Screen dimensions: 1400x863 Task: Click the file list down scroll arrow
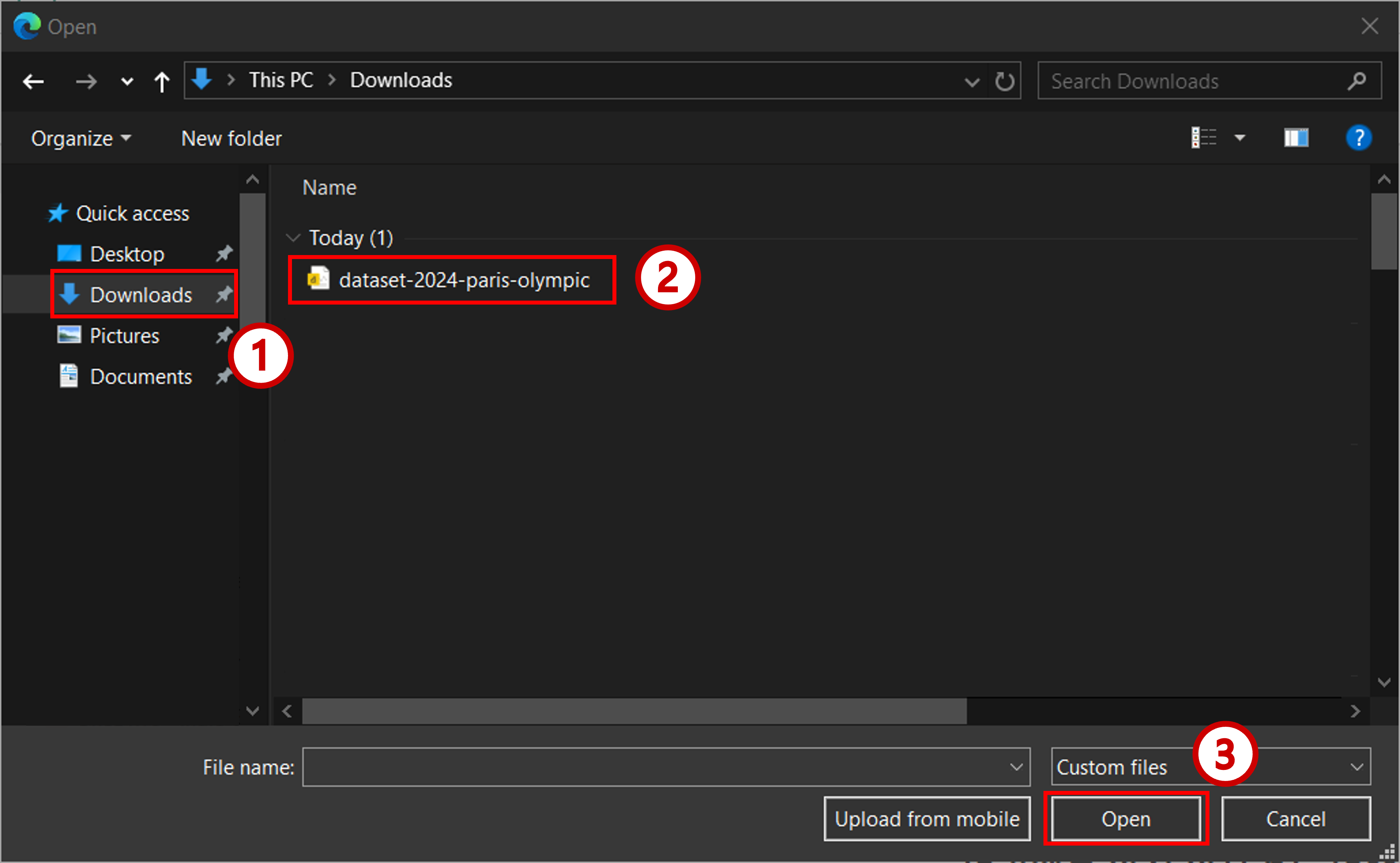1384,682
